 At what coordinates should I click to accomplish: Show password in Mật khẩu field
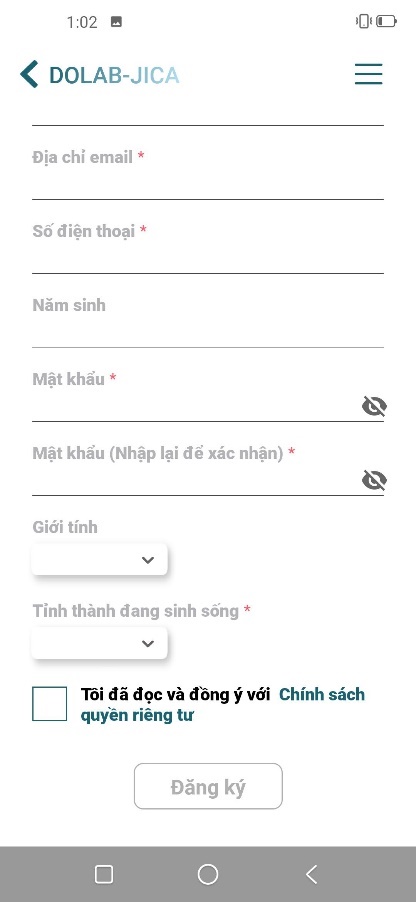pos(374,406)
